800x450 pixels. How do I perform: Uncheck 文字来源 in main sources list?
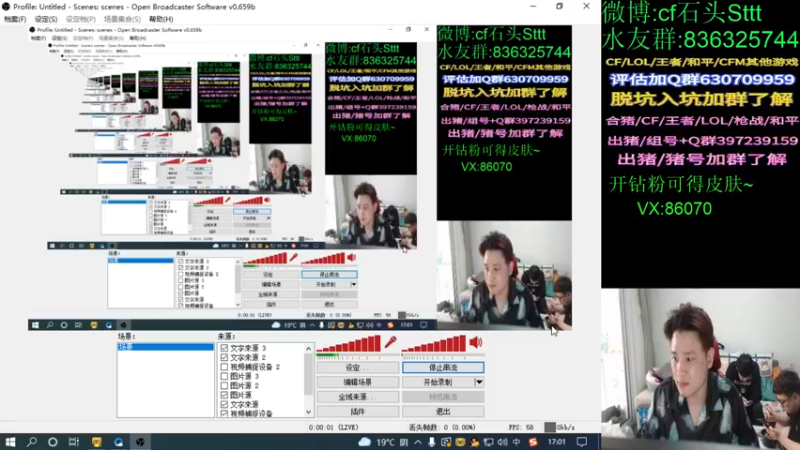(x=224, y=404)
